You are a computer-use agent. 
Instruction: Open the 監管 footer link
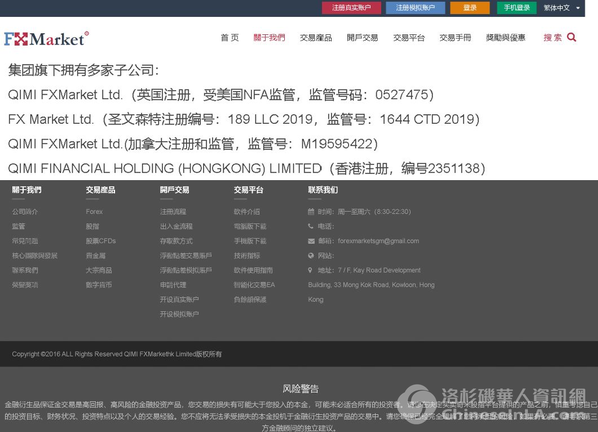tap(18, 226)
